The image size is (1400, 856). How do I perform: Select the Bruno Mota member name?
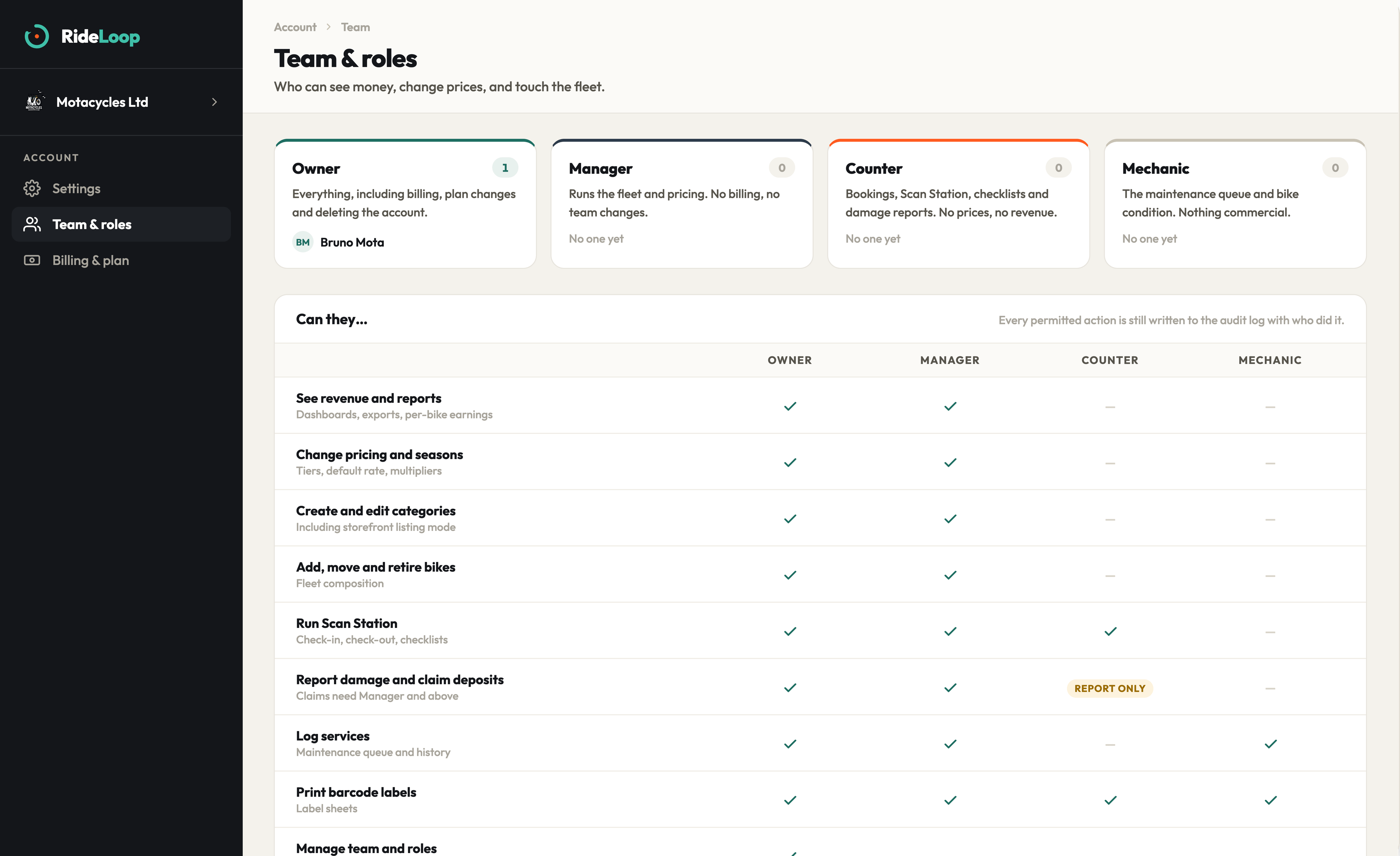[x=352, y=243]
